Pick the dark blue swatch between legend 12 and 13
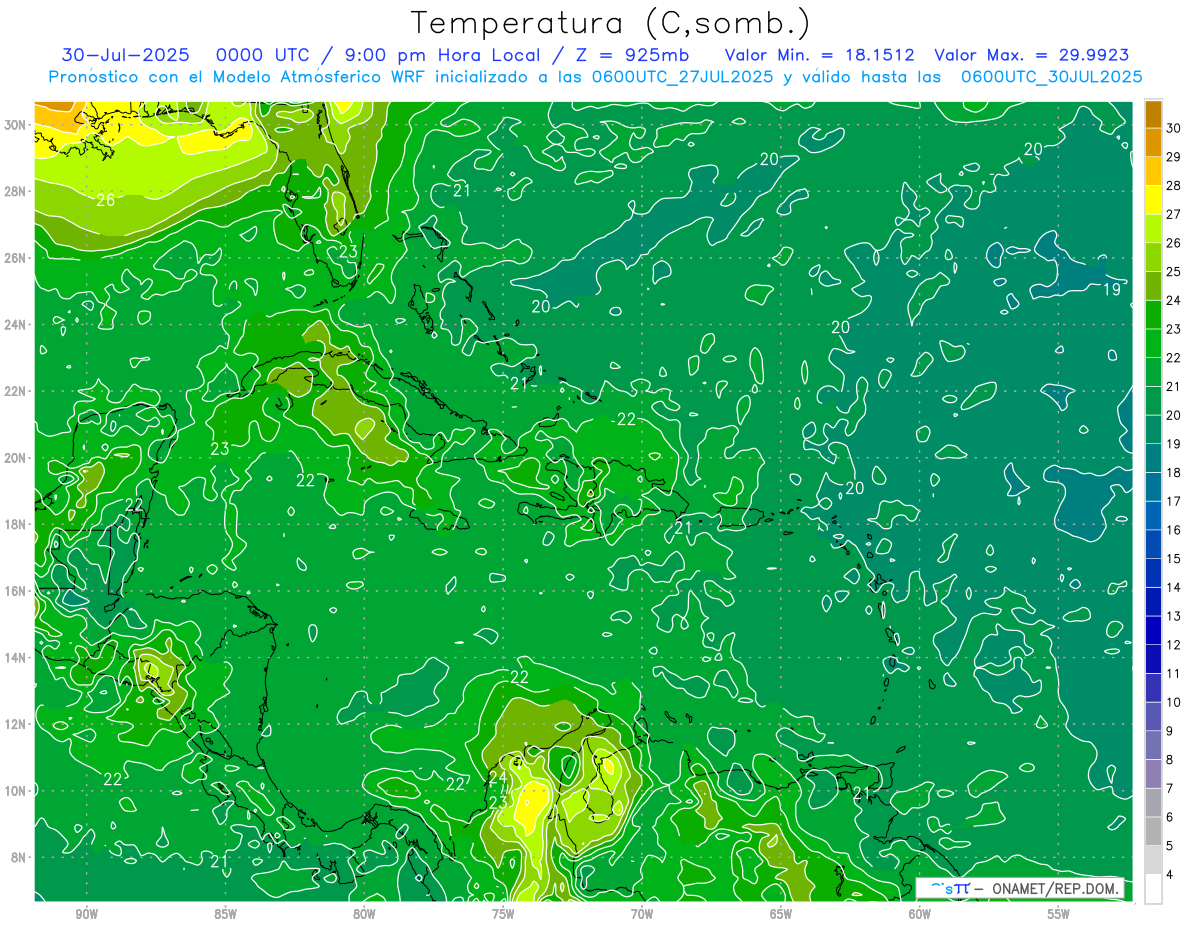Image resolution: width=1200 pixels, height=927 pixels. (1153, 630)
